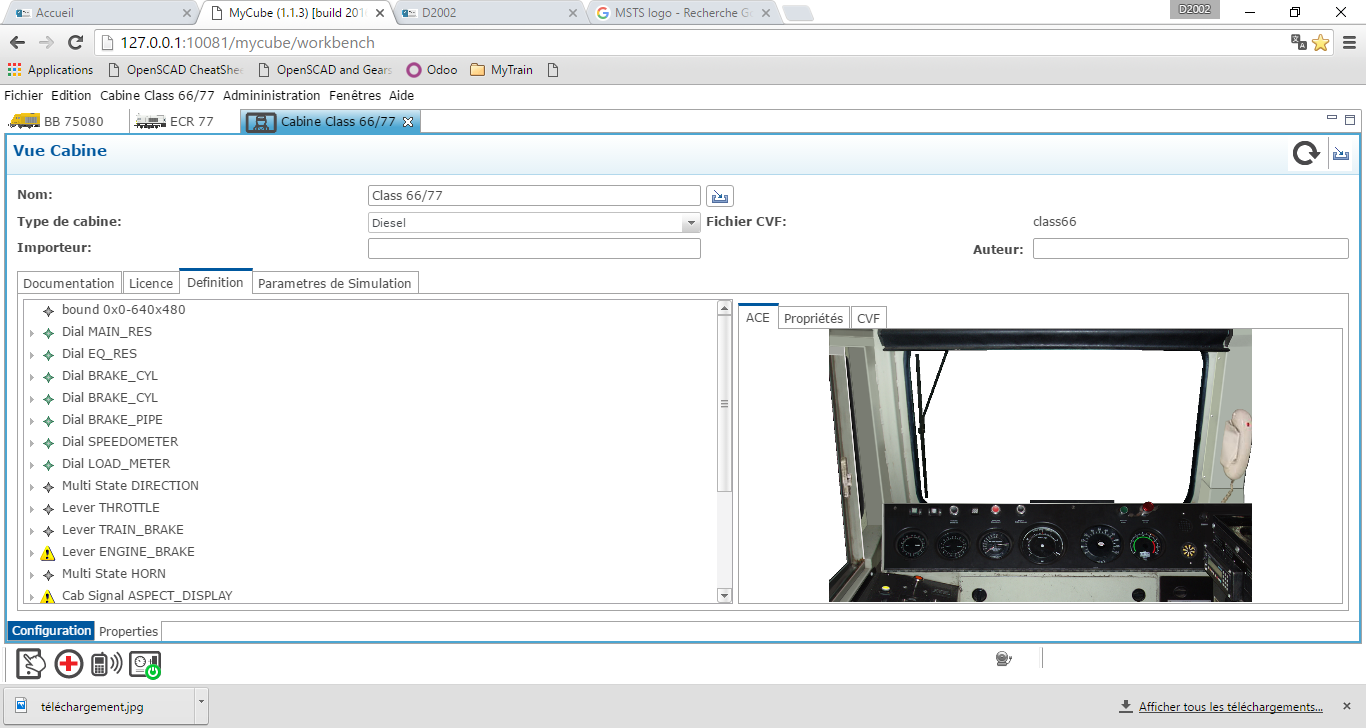Expand the Lever THROTTLE node
1366x728 pixels.
[32, 509]
